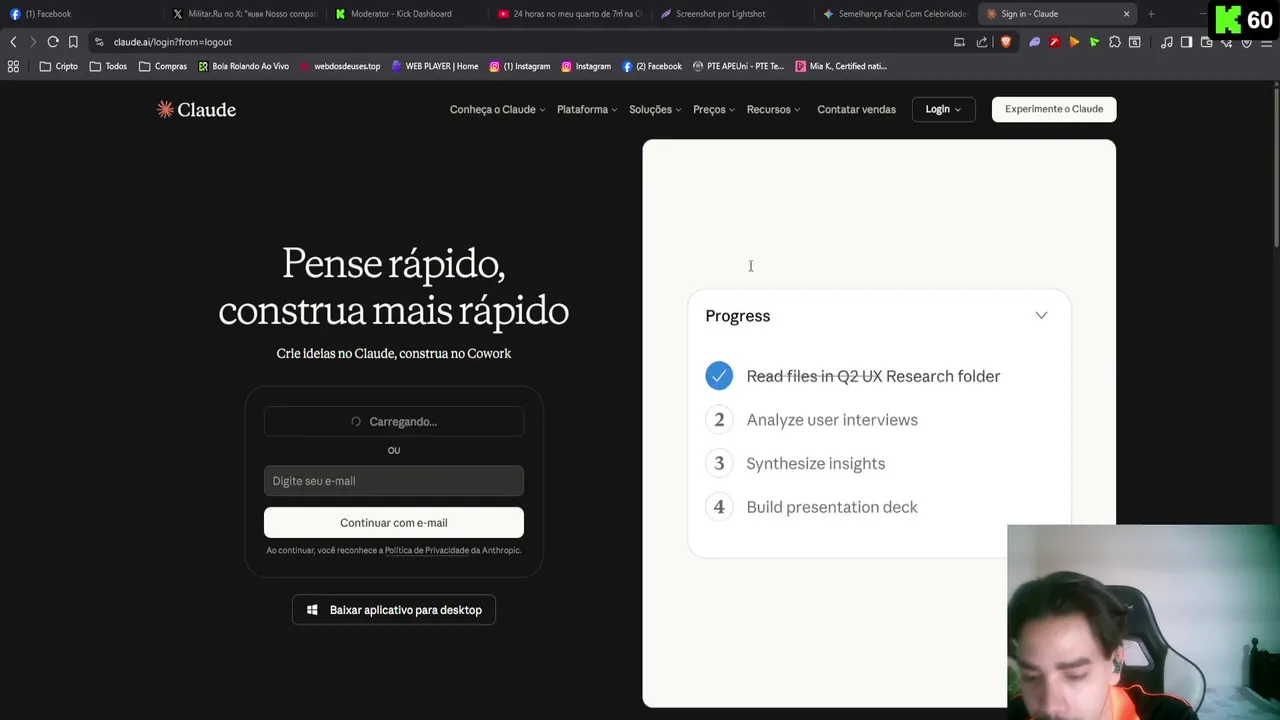
Task: Open WEB PLAYER | Home bookmark
Action: 435,66
